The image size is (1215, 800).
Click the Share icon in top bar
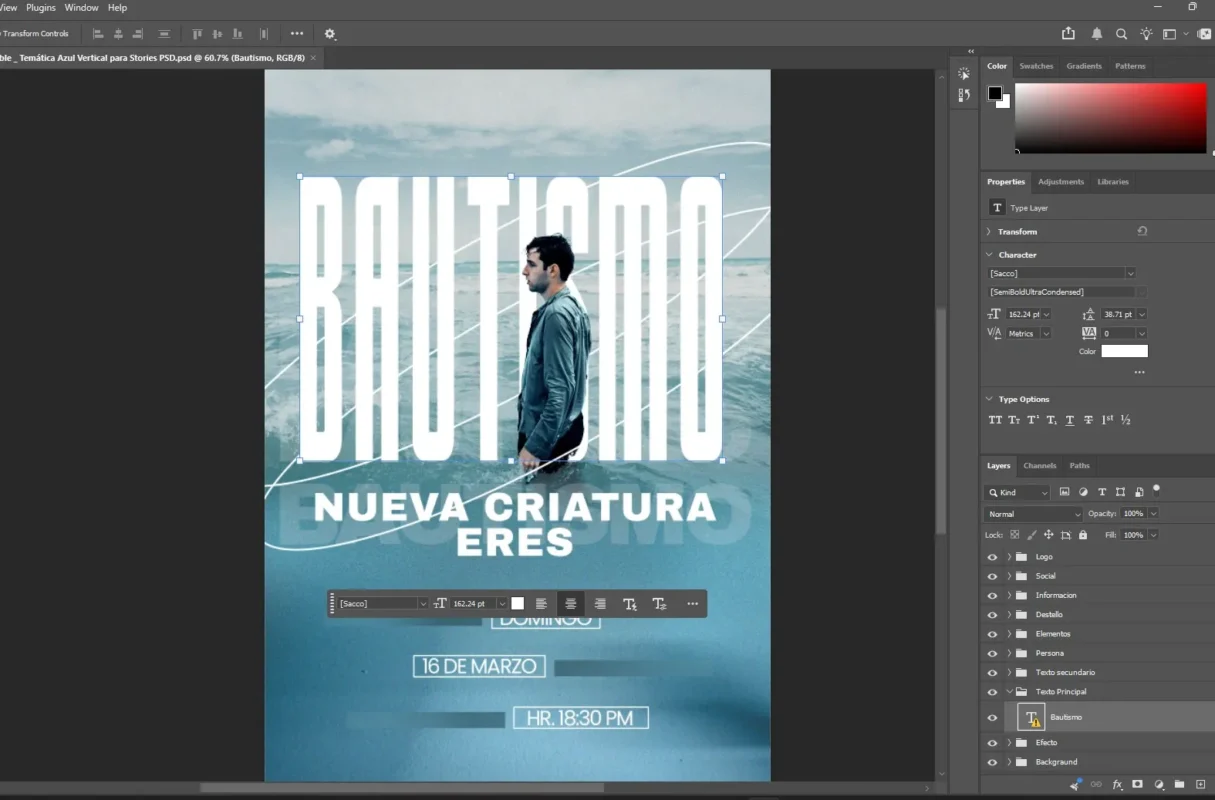coord(1068,33)
